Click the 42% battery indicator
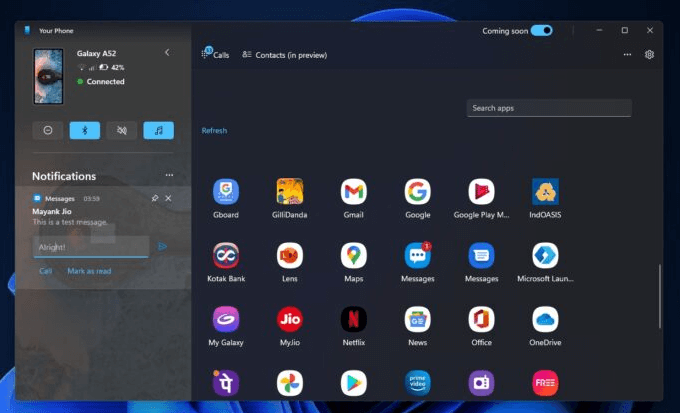Image resolution: width=680 pixels, height=413 pixels. pyautogui.click(x=112, y=67)
